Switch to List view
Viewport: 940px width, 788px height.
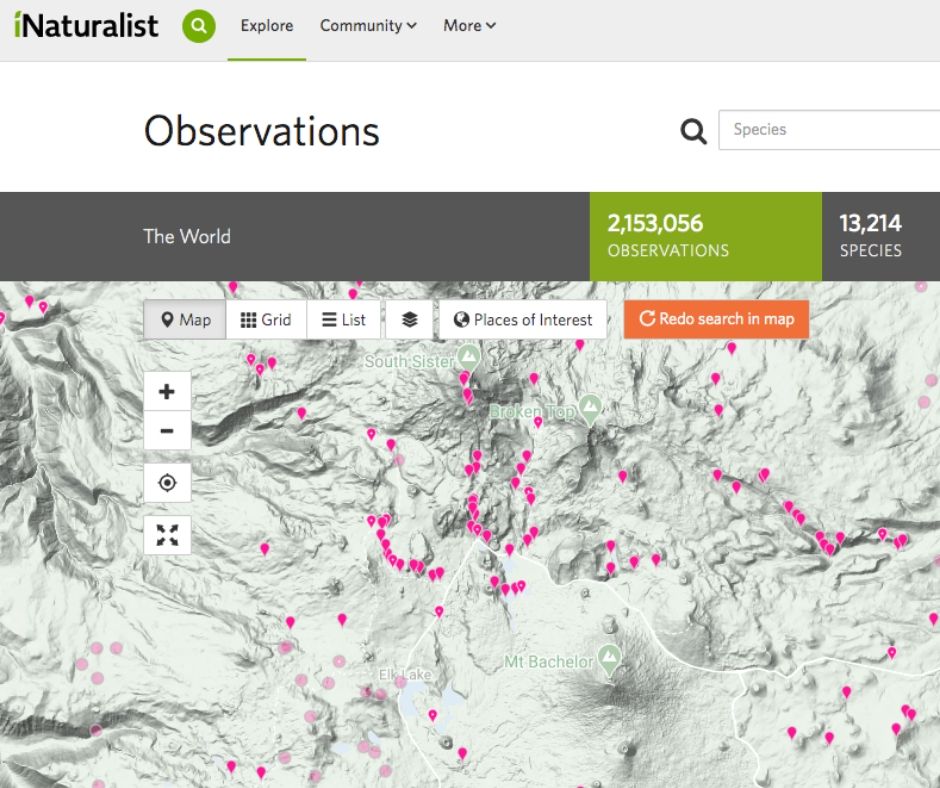[344, 320]
